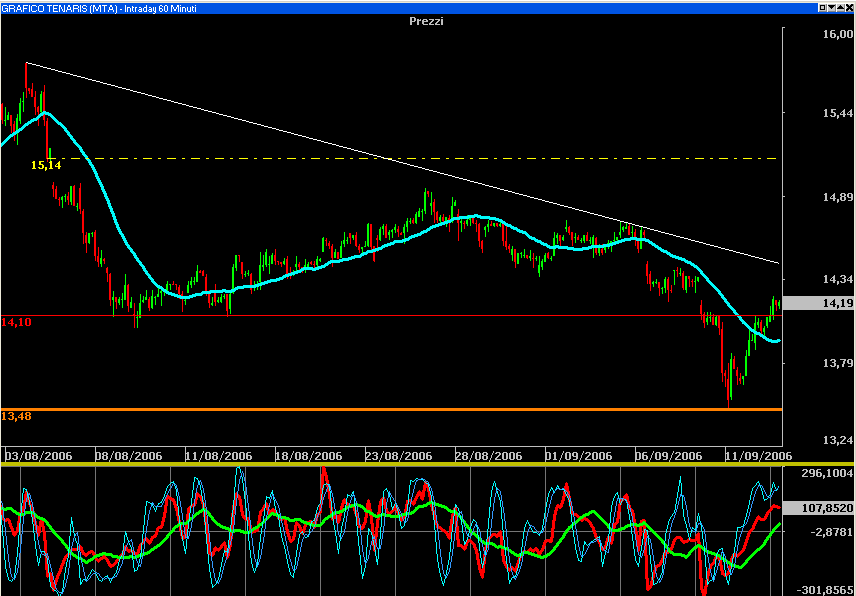Click the 11/08/2006 date label
Image resolution: width=856 pixels, height=596 pixels.
pos(218,456)
